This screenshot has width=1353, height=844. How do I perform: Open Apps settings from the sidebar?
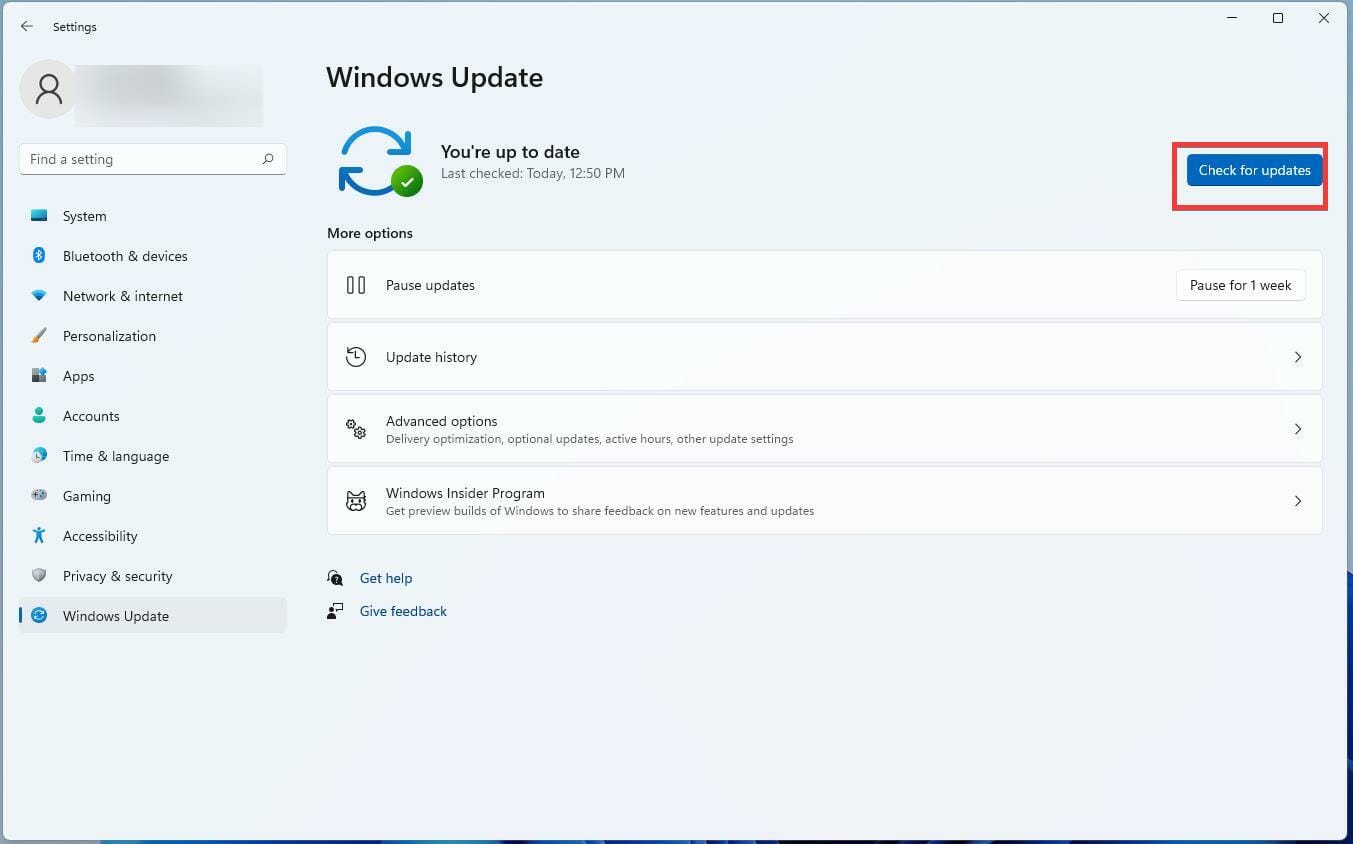(38, 376)
